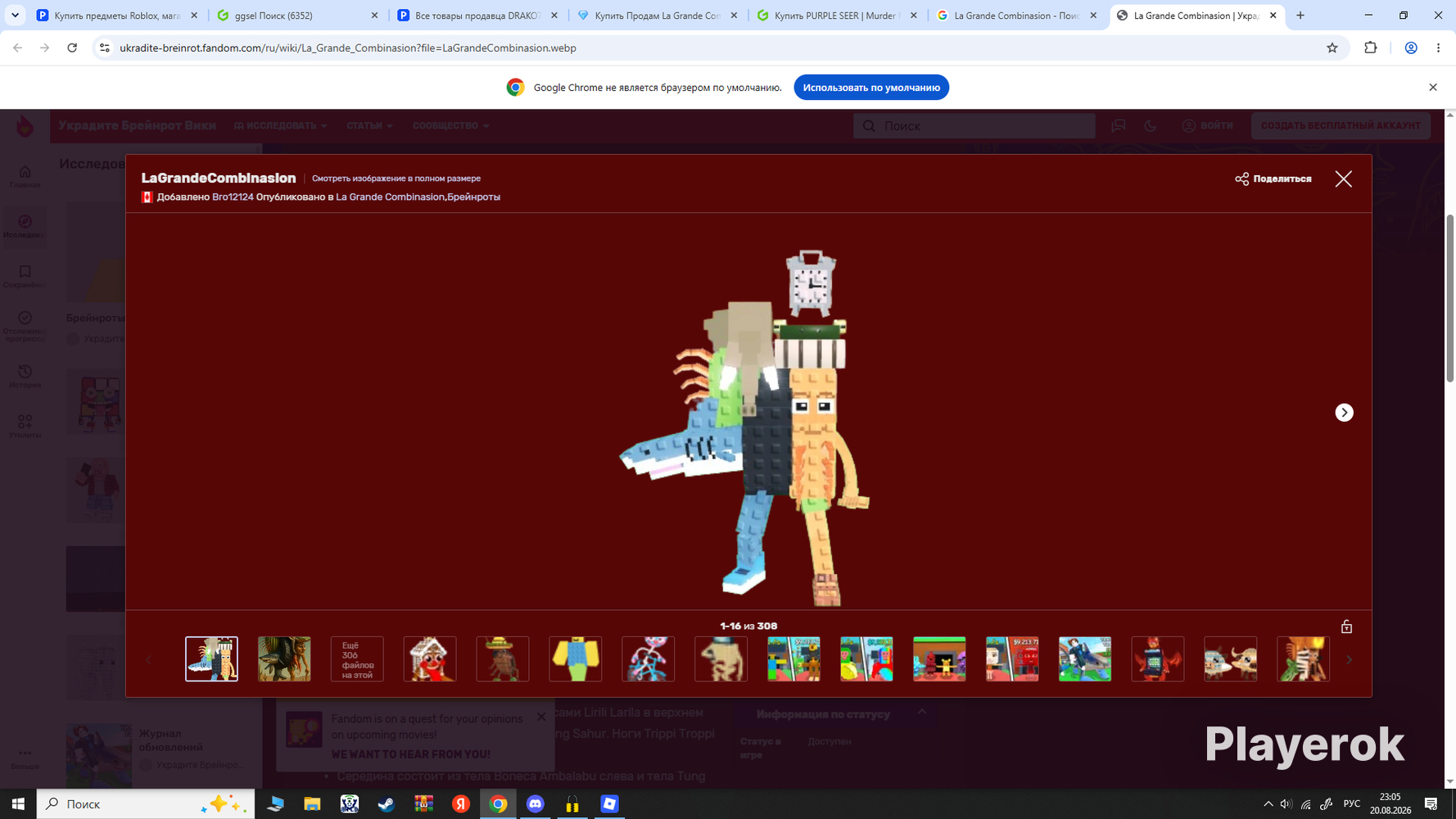Open Discord from the taskbar

(536, 804)
